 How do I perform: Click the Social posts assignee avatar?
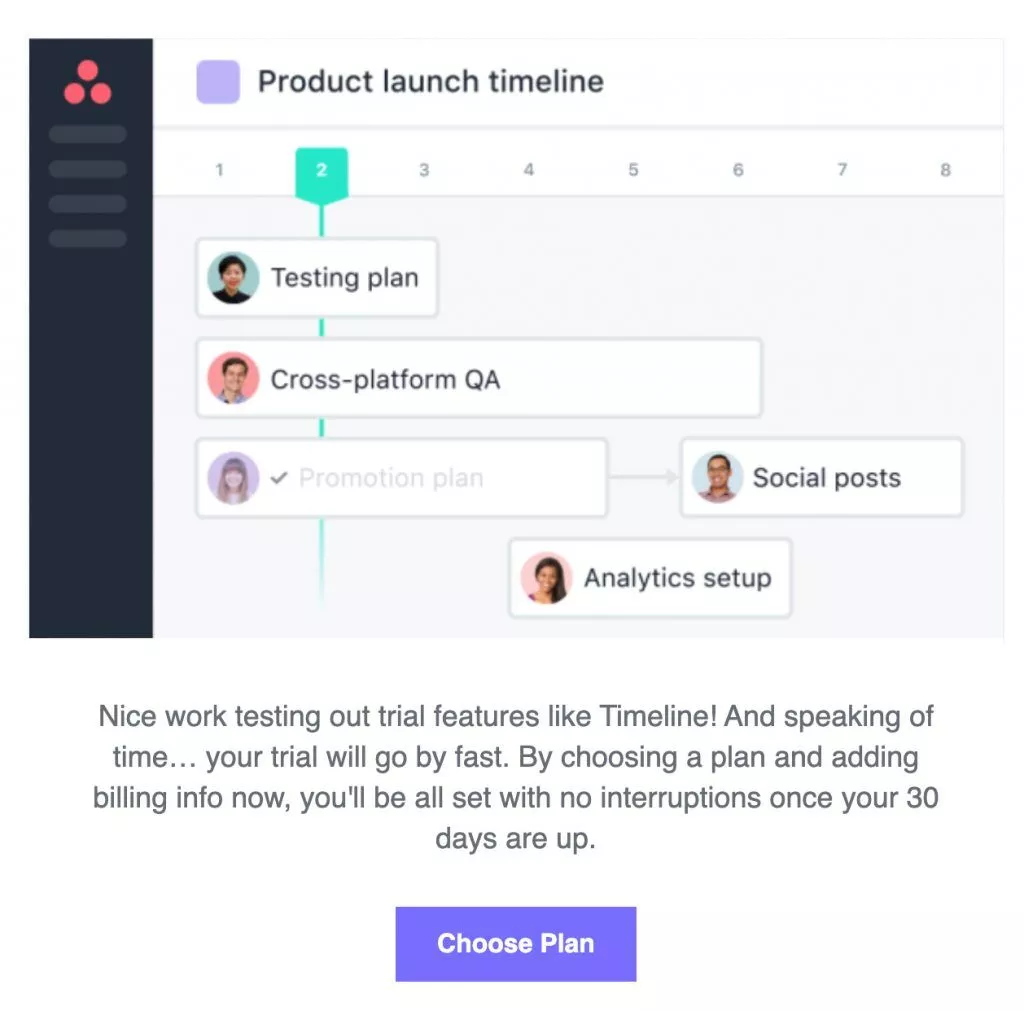point(717,477)
